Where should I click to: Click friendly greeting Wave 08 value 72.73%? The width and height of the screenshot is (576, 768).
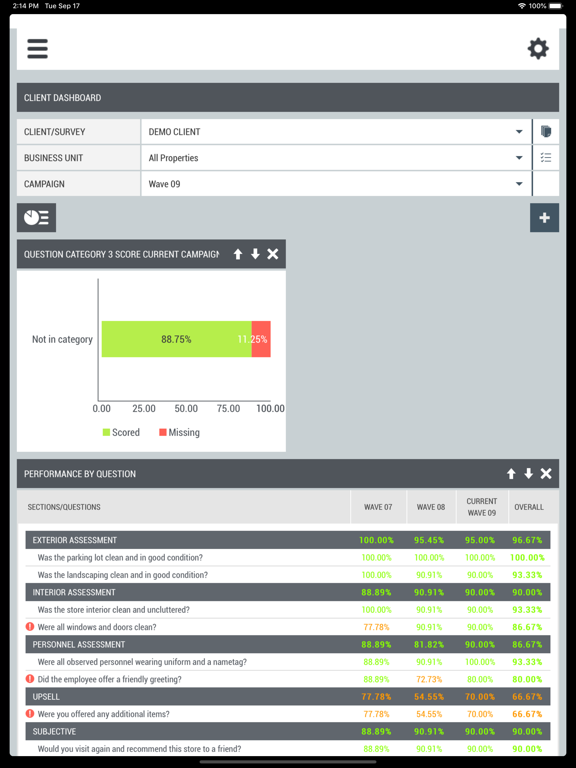click(429, 679)
